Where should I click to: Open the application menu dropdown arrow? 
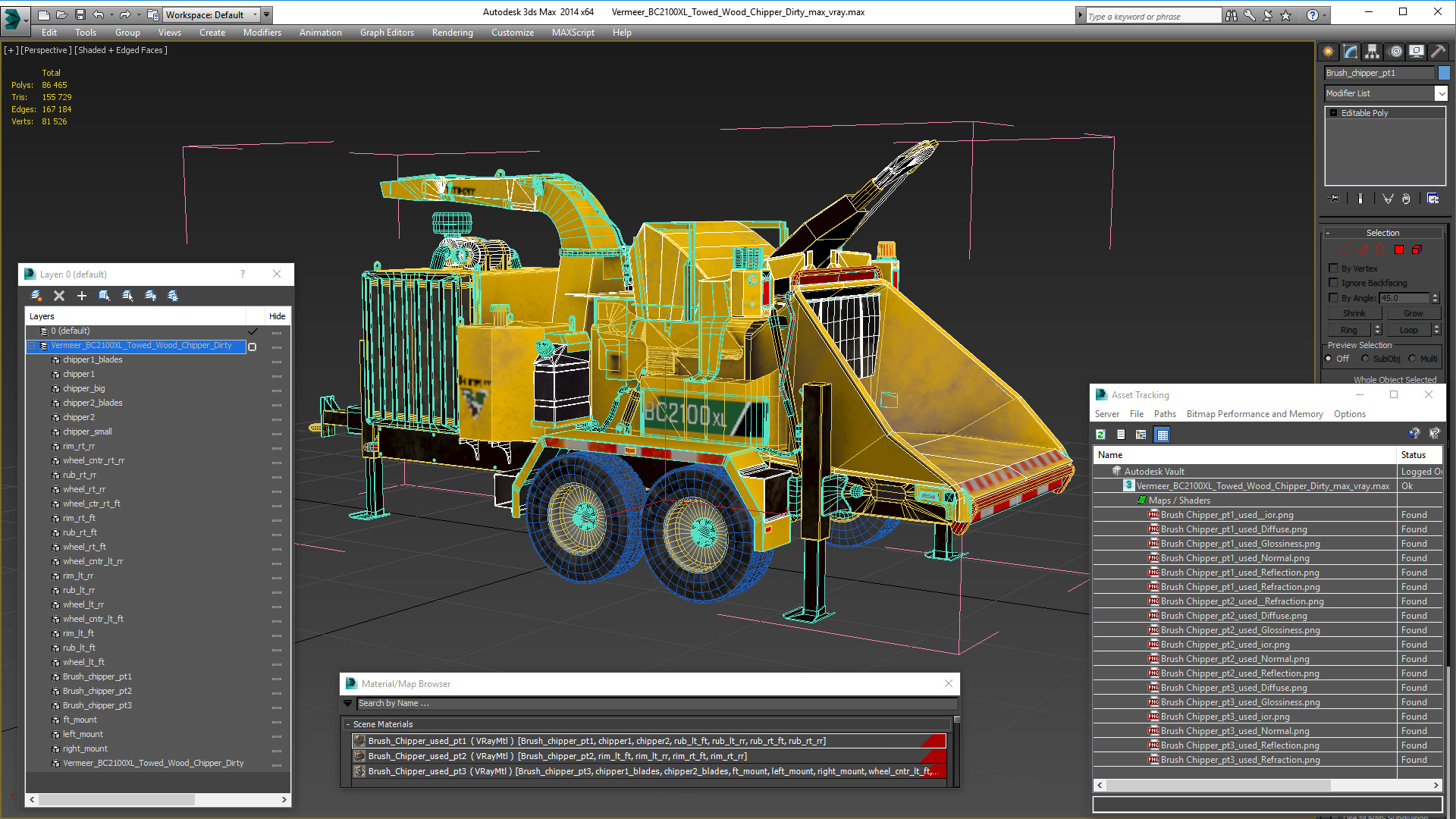click(x=26, y=20)
